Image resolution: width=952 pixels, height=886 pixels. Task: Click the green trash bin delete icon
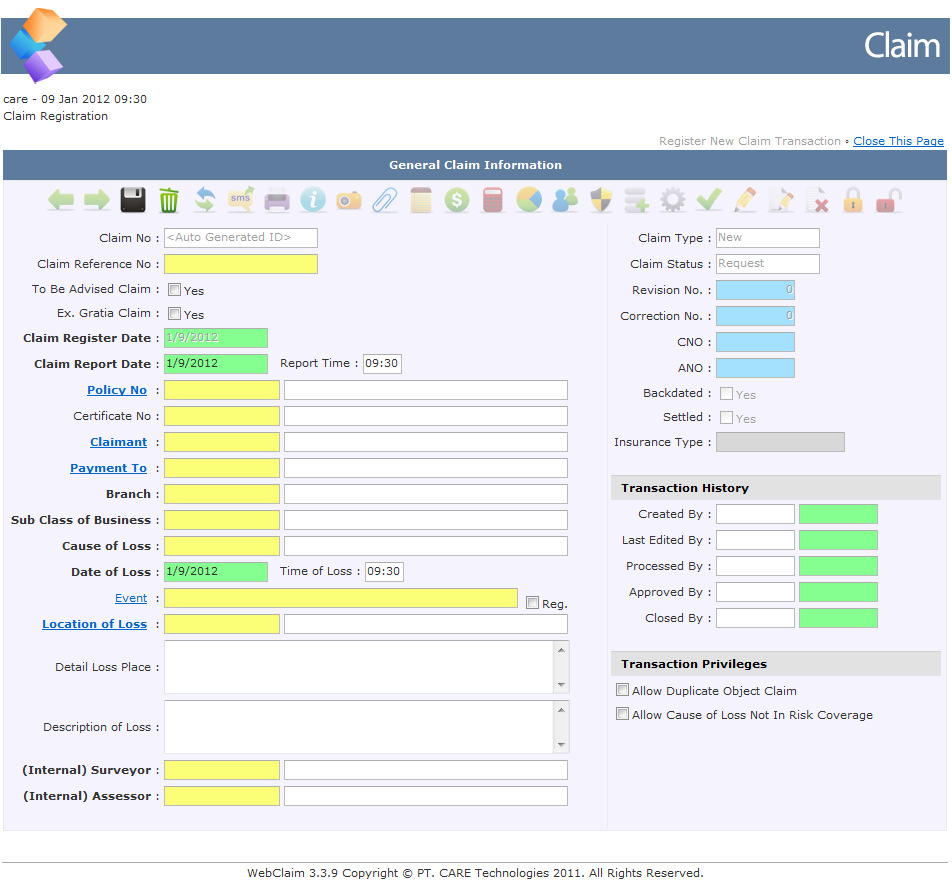point(169,200)
